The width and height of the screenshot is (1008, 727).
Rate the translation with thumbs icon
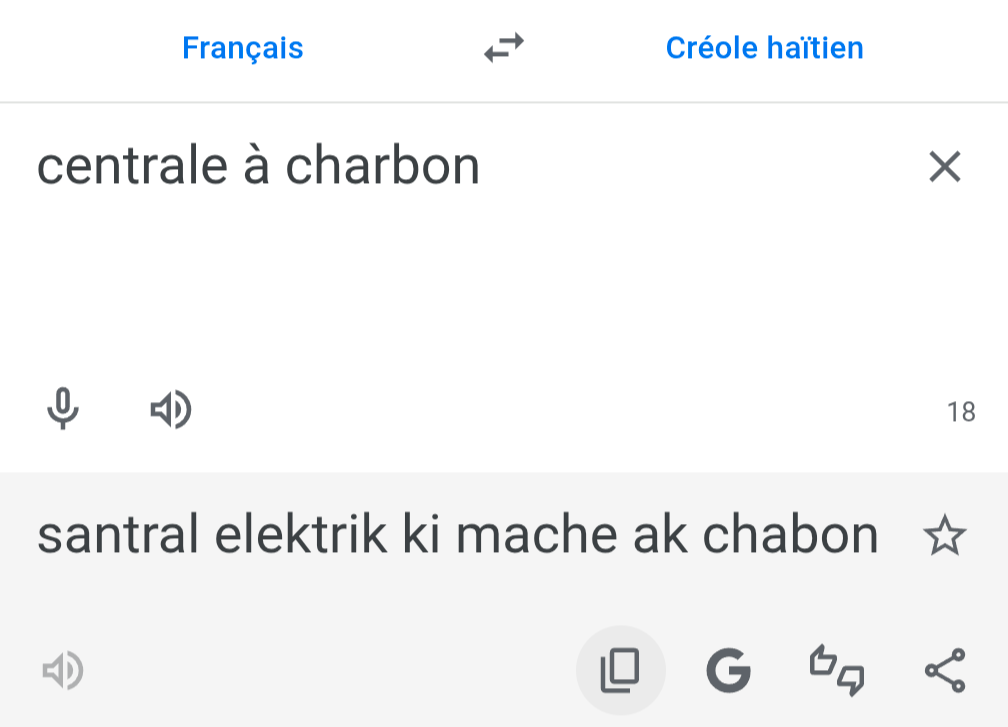coord(836,670)
